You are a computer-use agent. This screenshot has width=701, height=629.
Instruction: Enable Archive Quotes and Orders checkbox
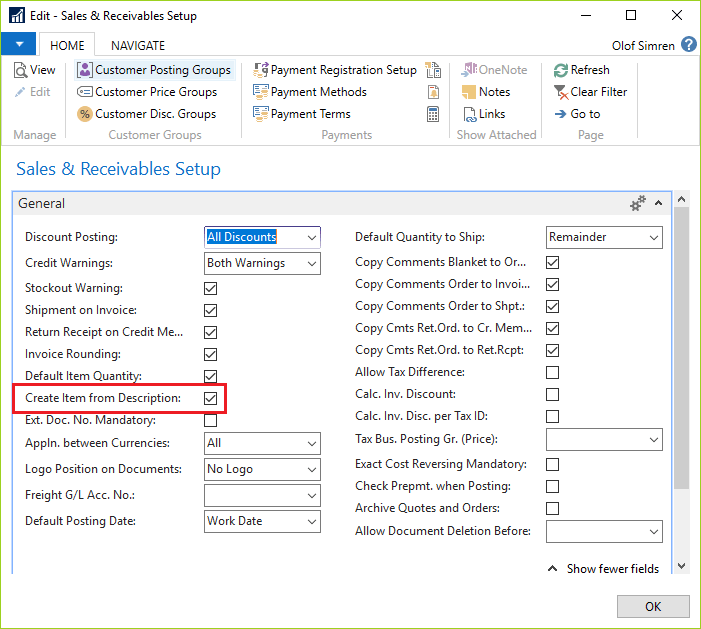tap(553, 508)
